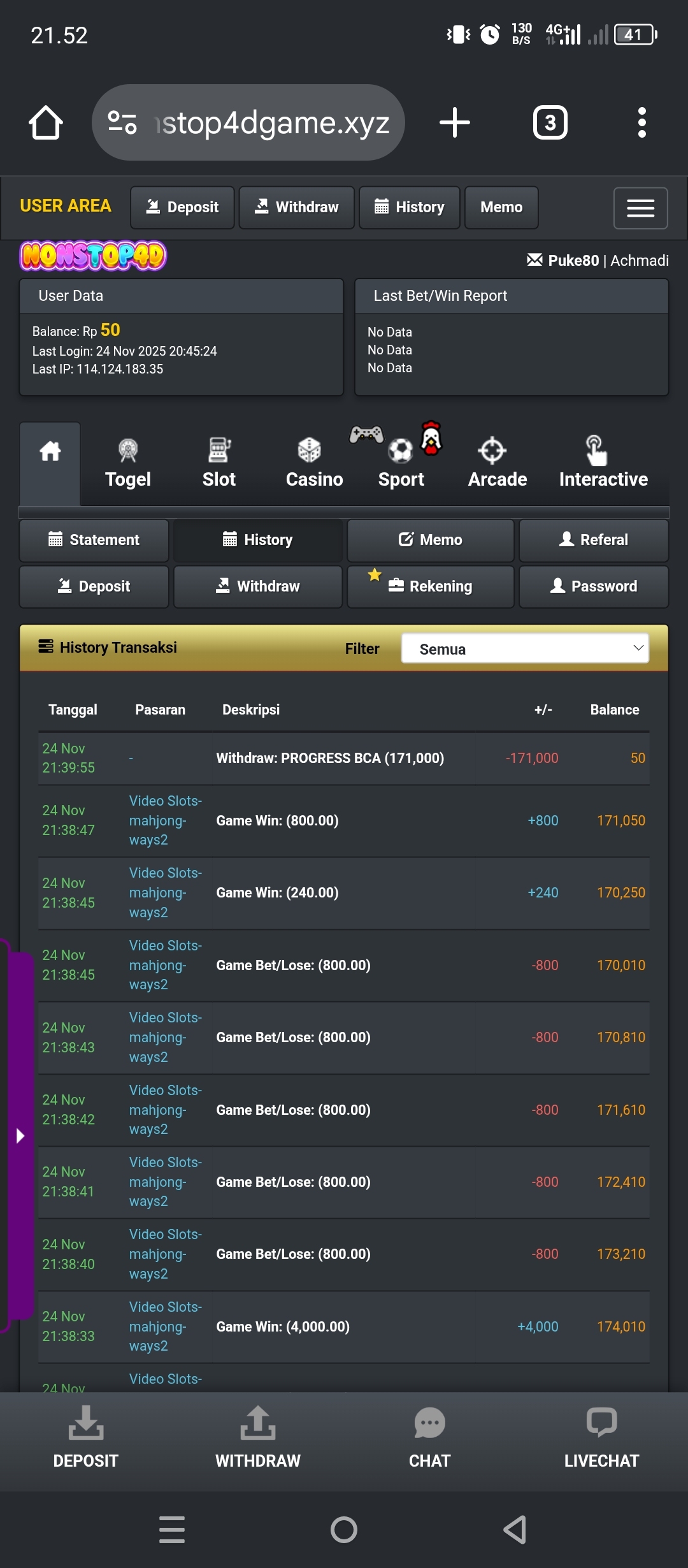The image size is (688, 1568).
Task: Tap the browser home icon
Action: [46, 122]
